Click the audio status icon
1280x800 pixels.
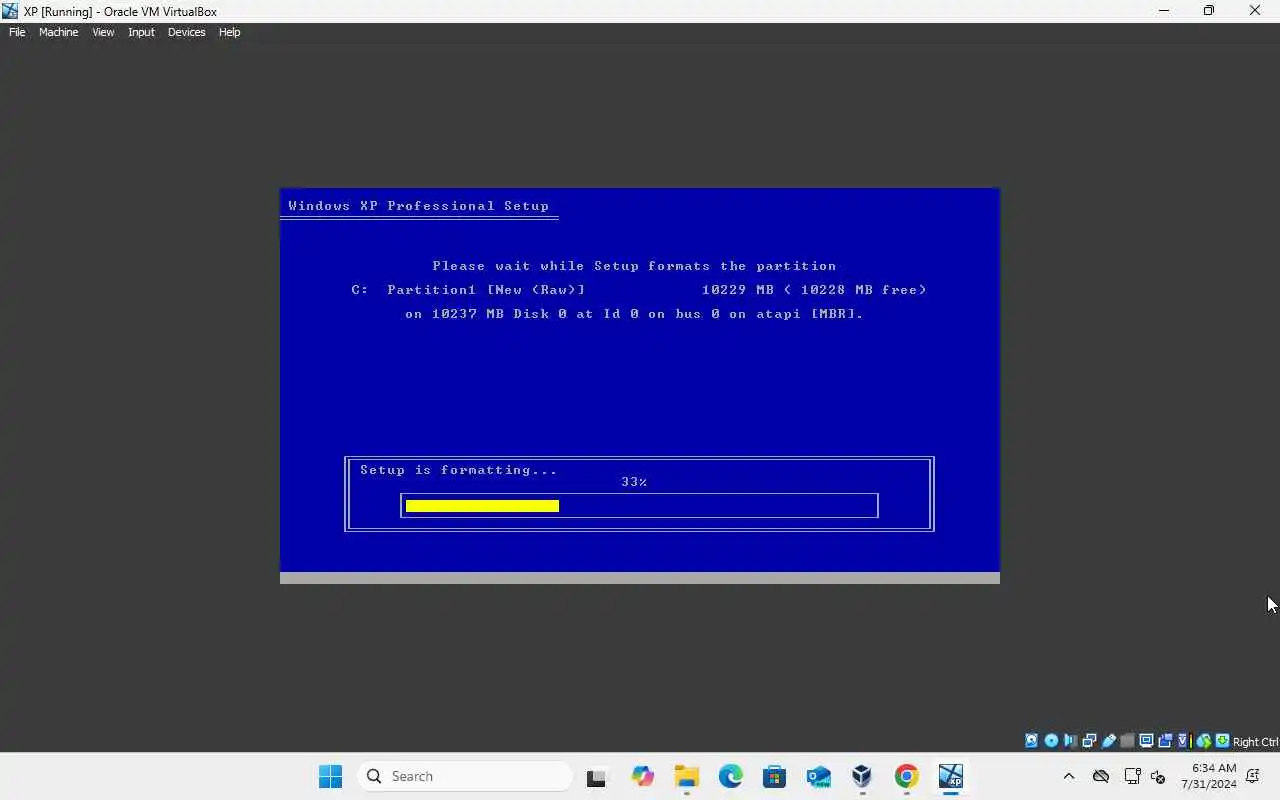point(1071,741)
